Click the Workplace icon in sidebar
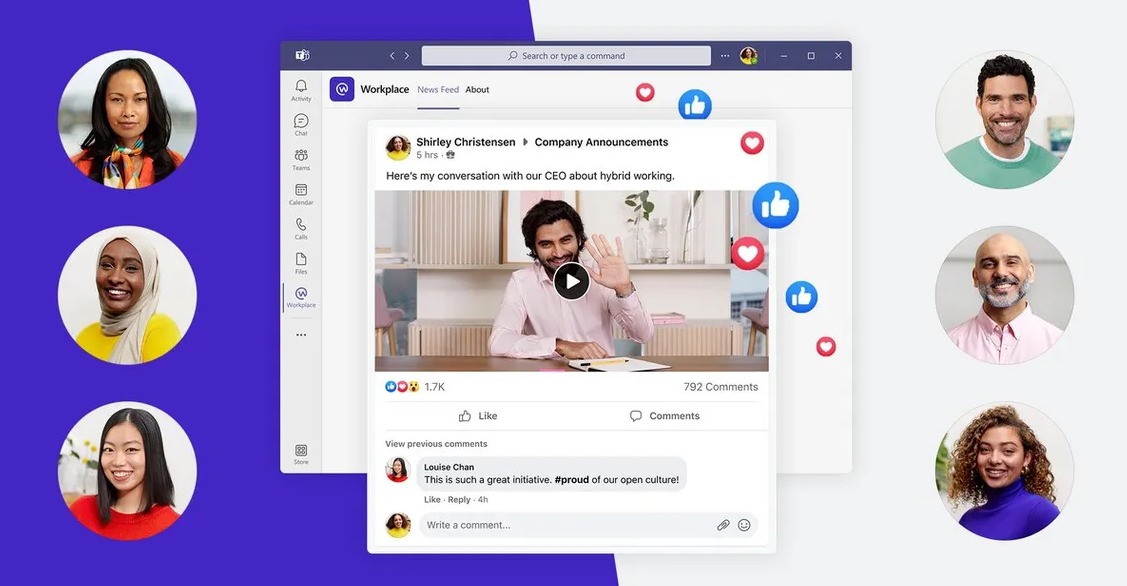Image resolution: width=1127 pixels, height=586 pixels. pos(301,295)
